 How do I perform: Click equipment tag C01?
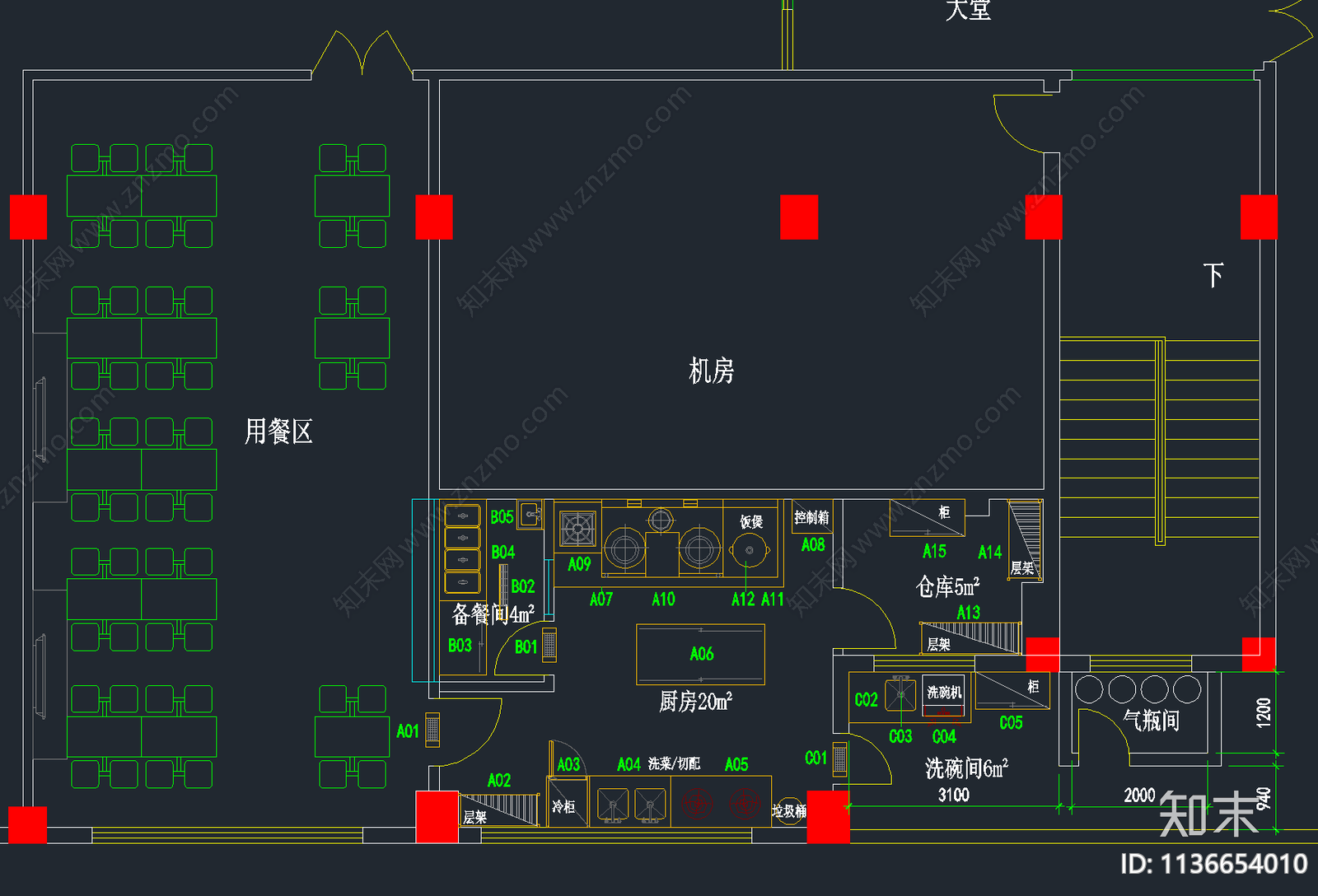tap(816, 758)
